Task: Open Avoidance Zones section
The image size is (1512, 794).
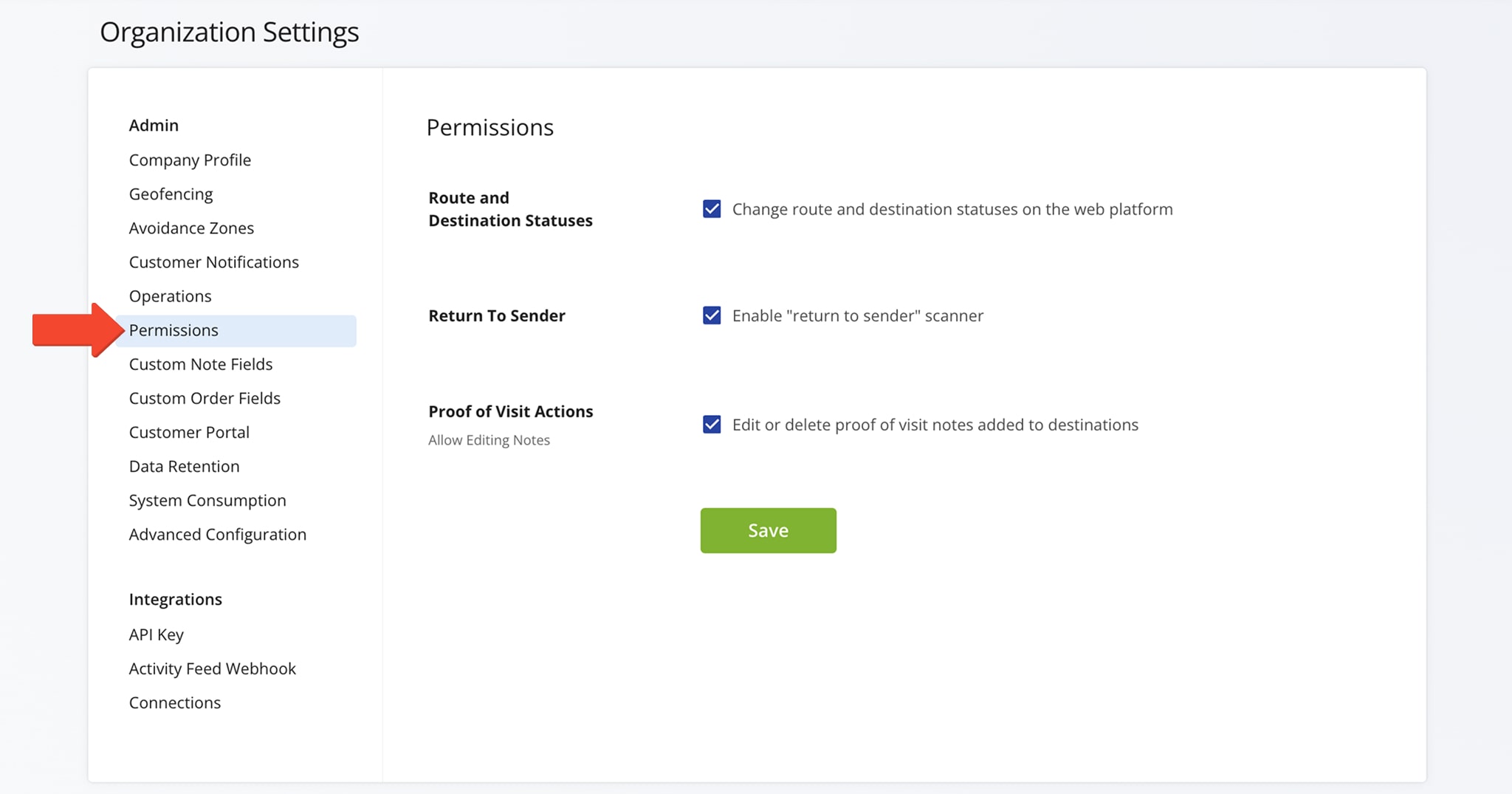Action: pyautogui.click(x=191, y=228)
